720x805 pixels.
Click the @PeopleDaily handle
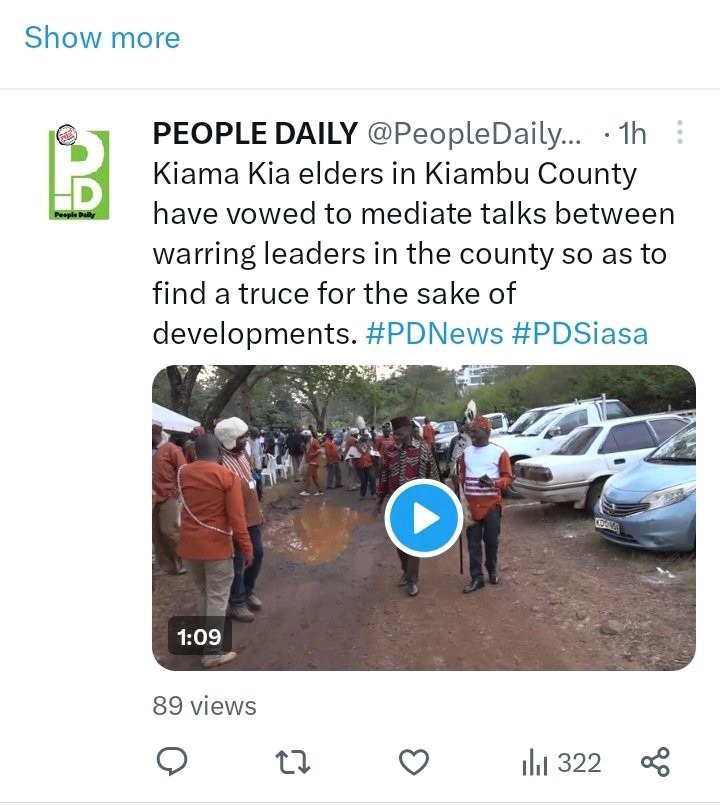pos(474,134)
